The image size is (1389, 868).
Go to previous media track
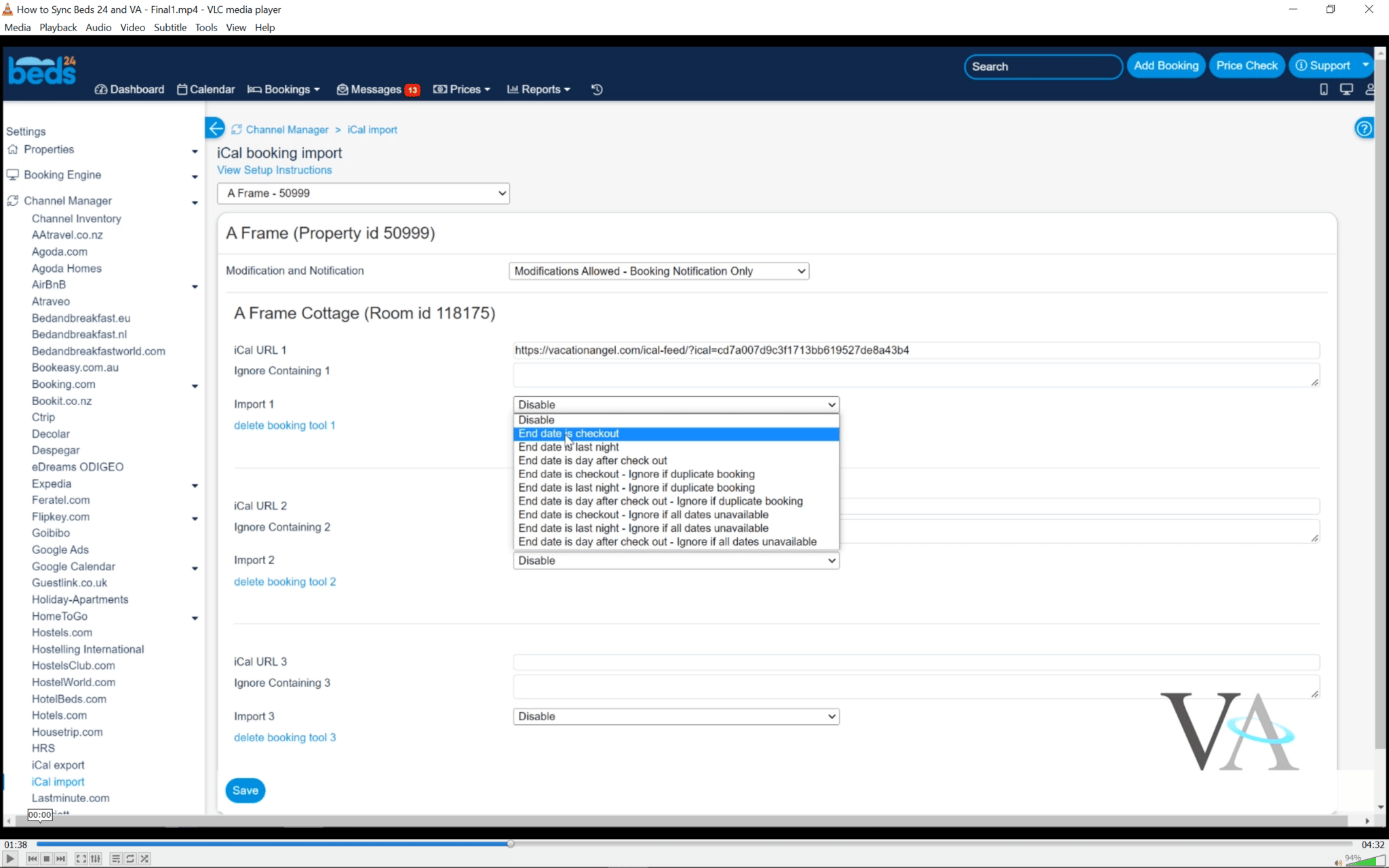pyautogui.click(x=32, y=859)
